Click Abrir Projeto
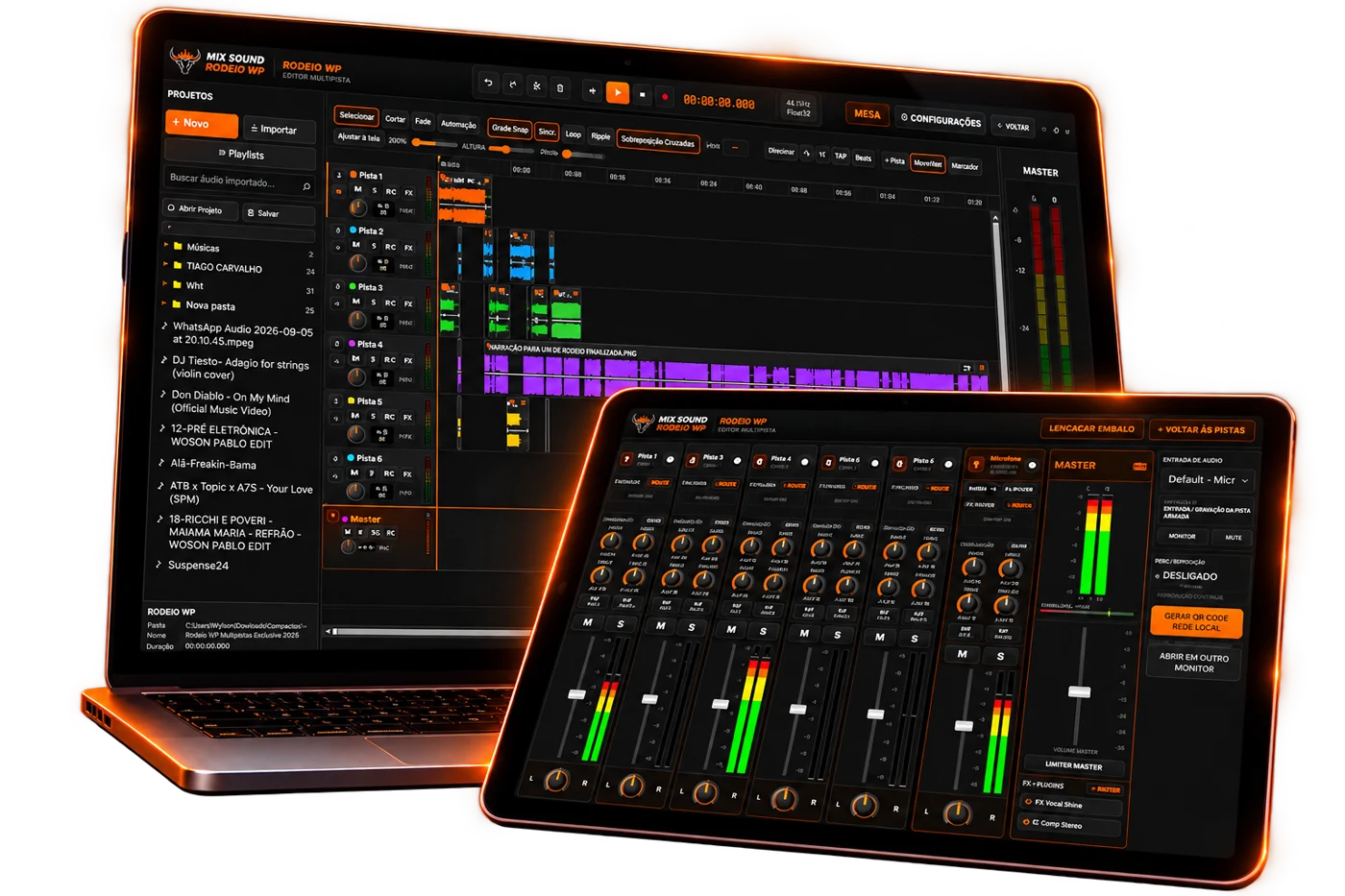This screenshot has width=1345, height=896. click(x=199, y=209)
